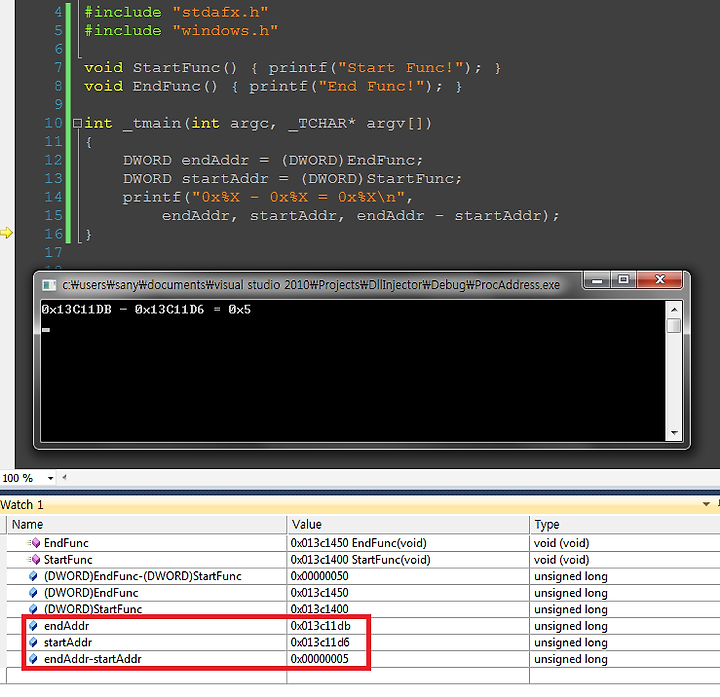Viewport: 720px width, 697px height.
Task: Click the unsigned long type of endAddr
Action: tap(571, 625)
